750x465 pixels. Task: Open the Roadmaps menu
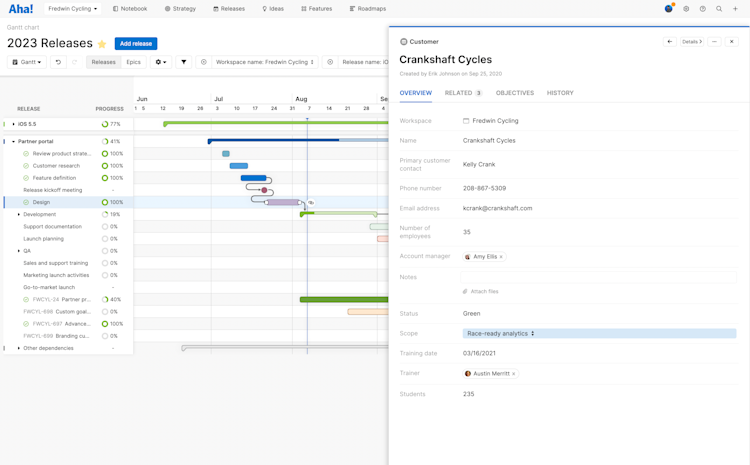tap(368, 9)
